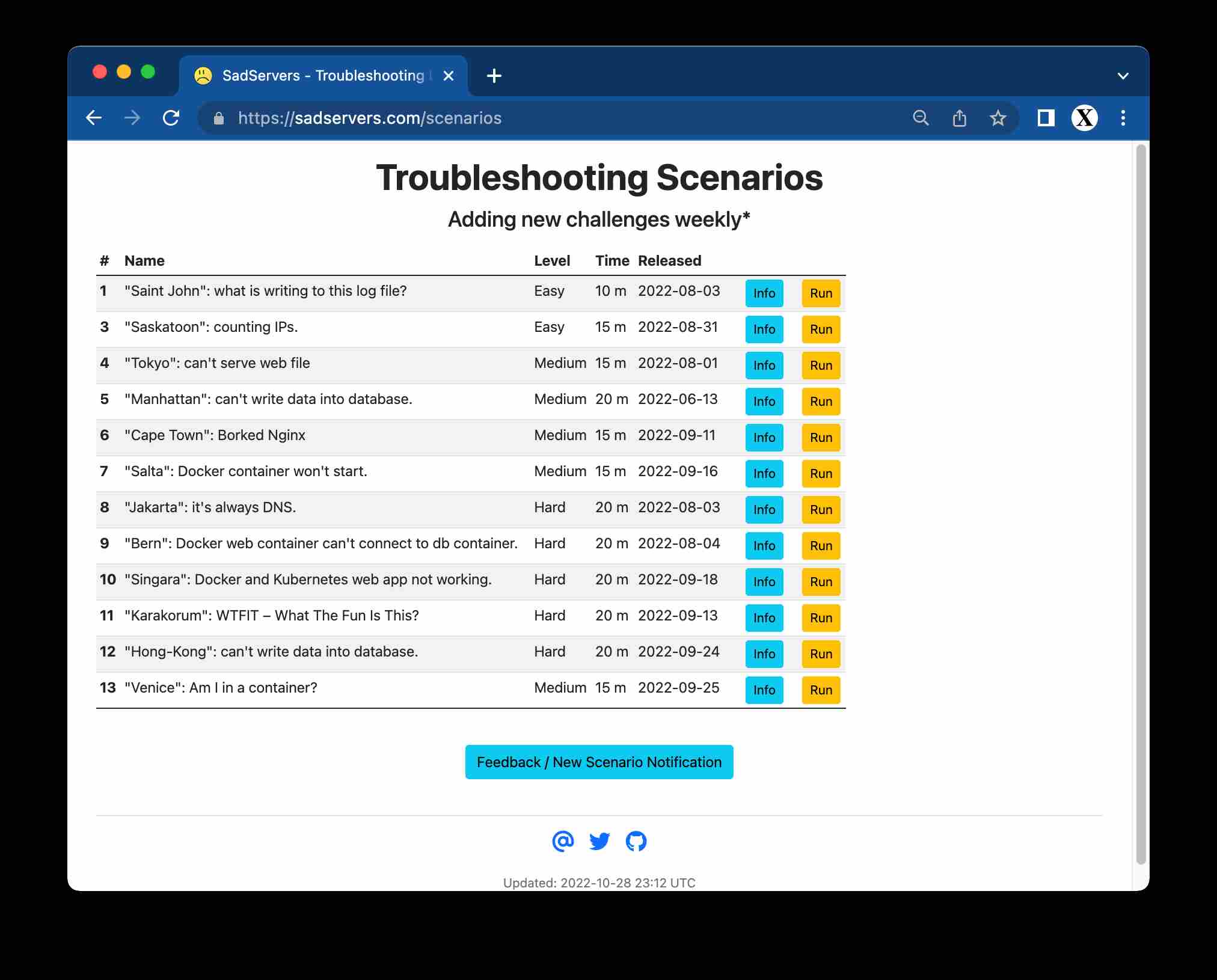Click the page vertical scrollbar

pyautogui.click(x=1141, y=504)
